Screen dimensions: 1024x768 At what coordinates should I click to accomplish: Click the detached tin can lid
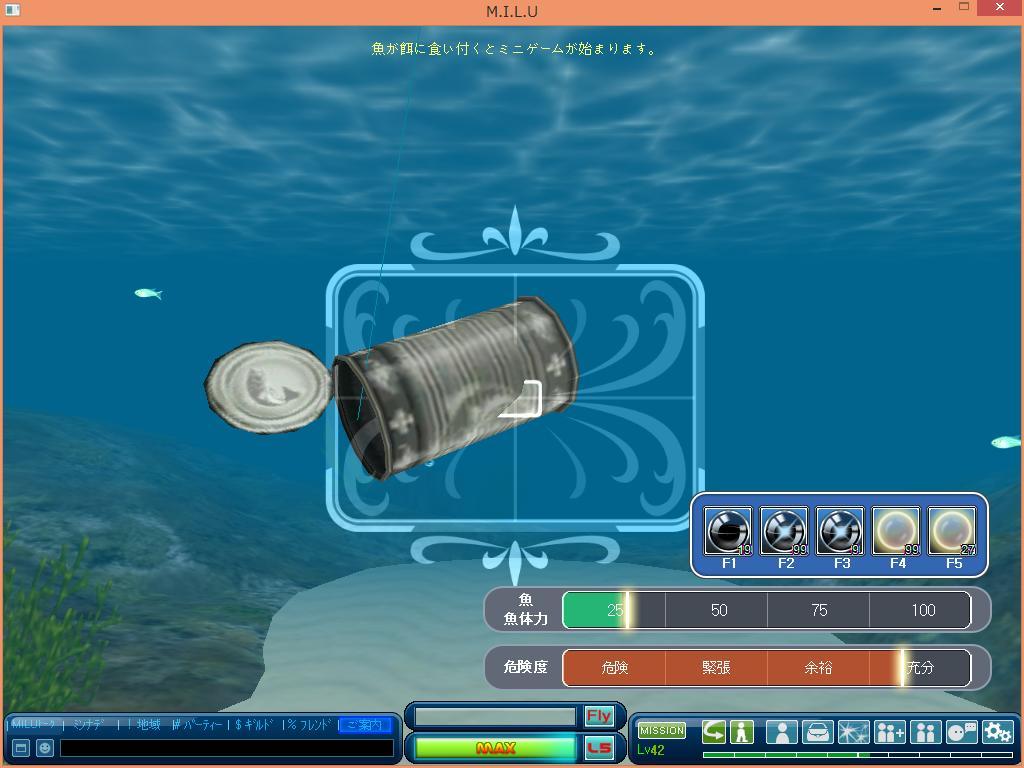click(268, 387)
